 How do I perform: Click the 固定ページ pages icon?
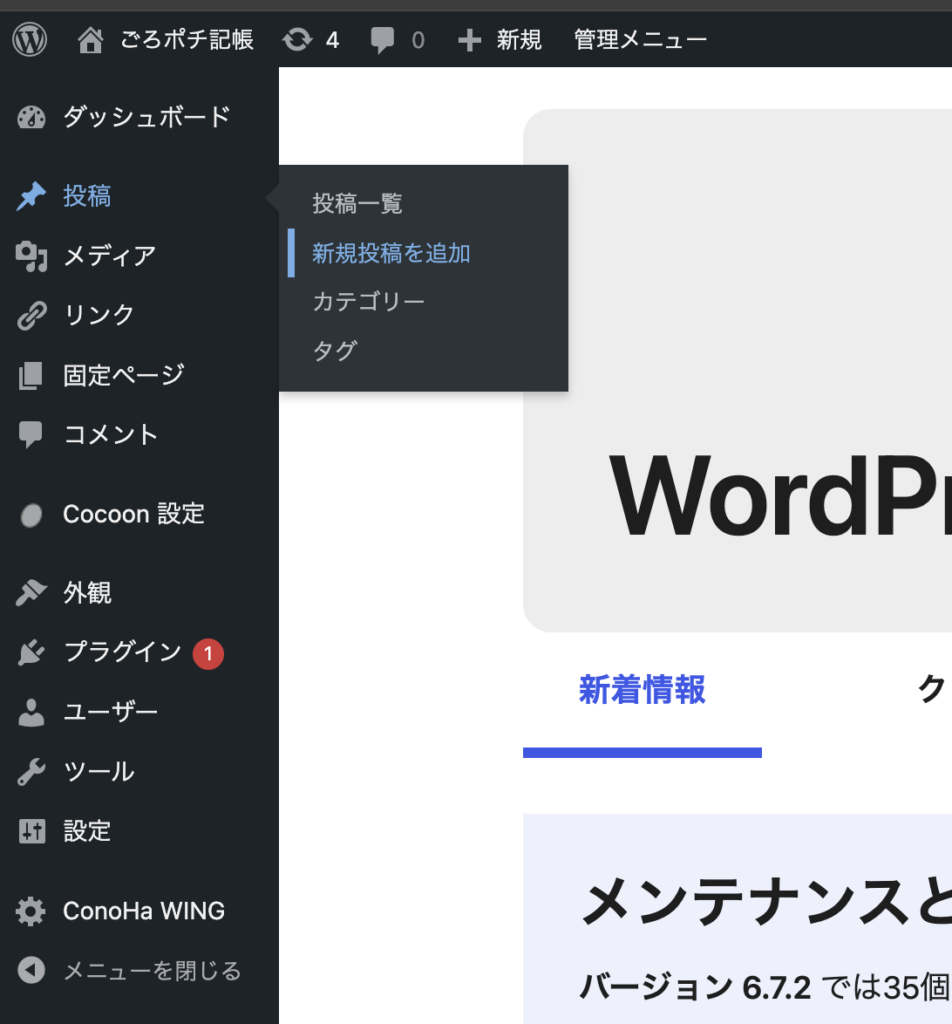pos(31,376)
